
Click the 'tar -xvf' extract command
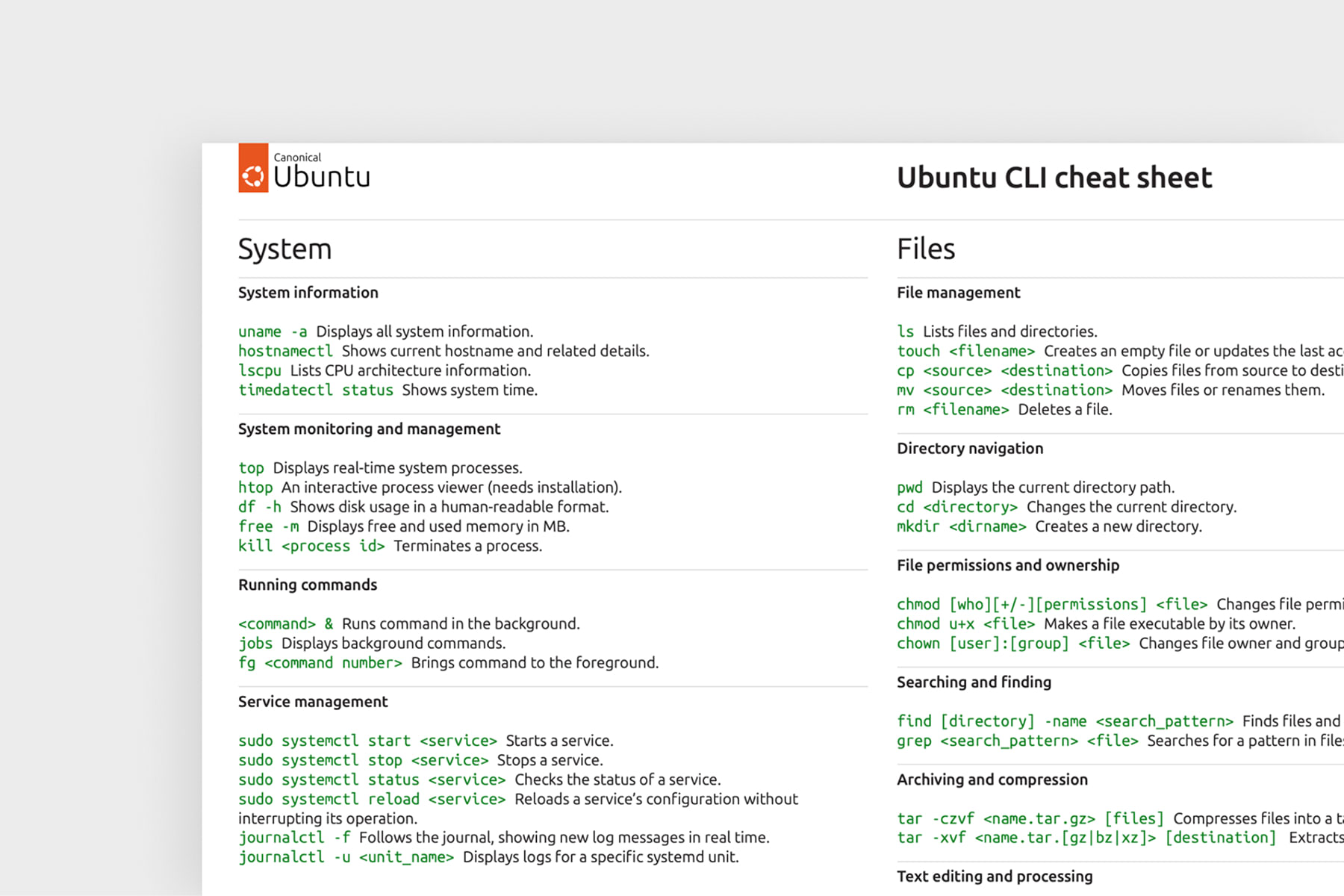tap(1087, 838)
